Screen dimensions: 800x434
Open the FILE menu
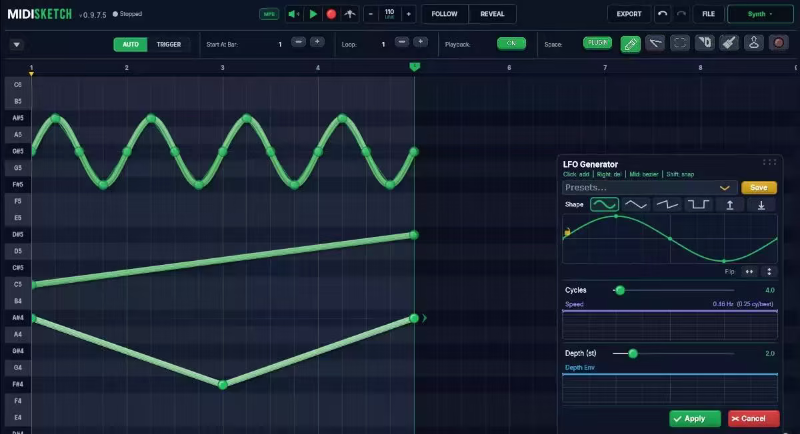click(x=709, y=14)
